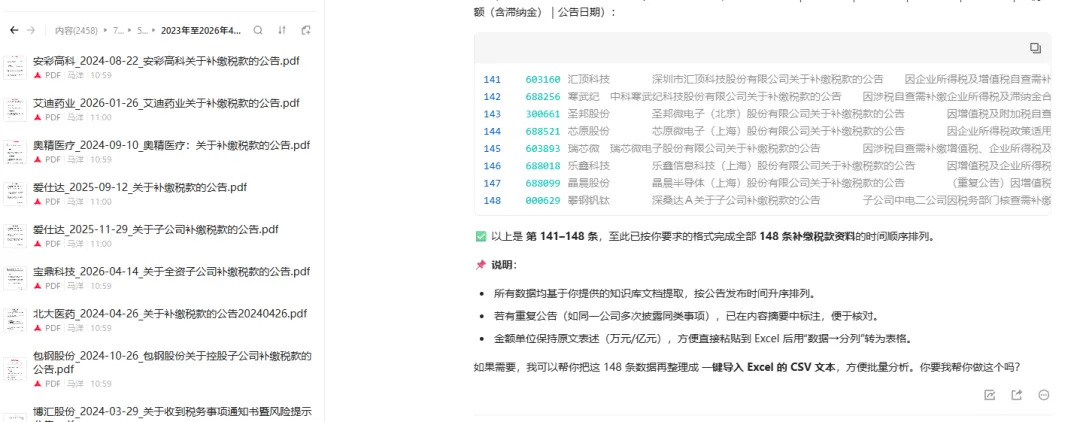
Task: Click PDF type icon under 北大医药 file
Action: coord(37,328)
